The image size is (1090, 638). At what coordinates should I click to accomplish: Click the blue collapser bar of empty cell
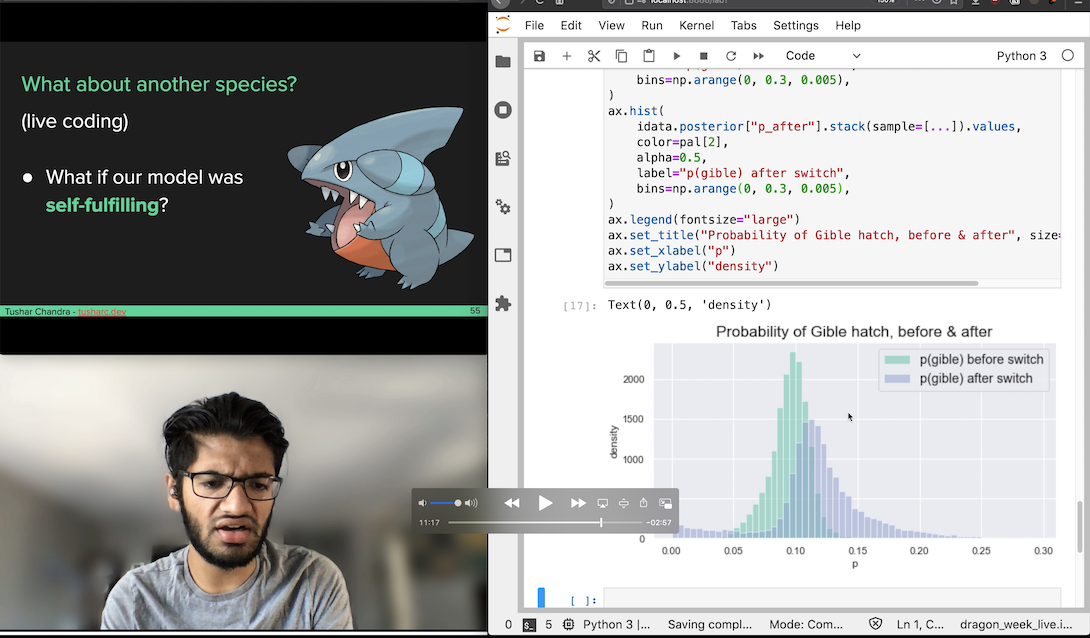coord(542,598)
